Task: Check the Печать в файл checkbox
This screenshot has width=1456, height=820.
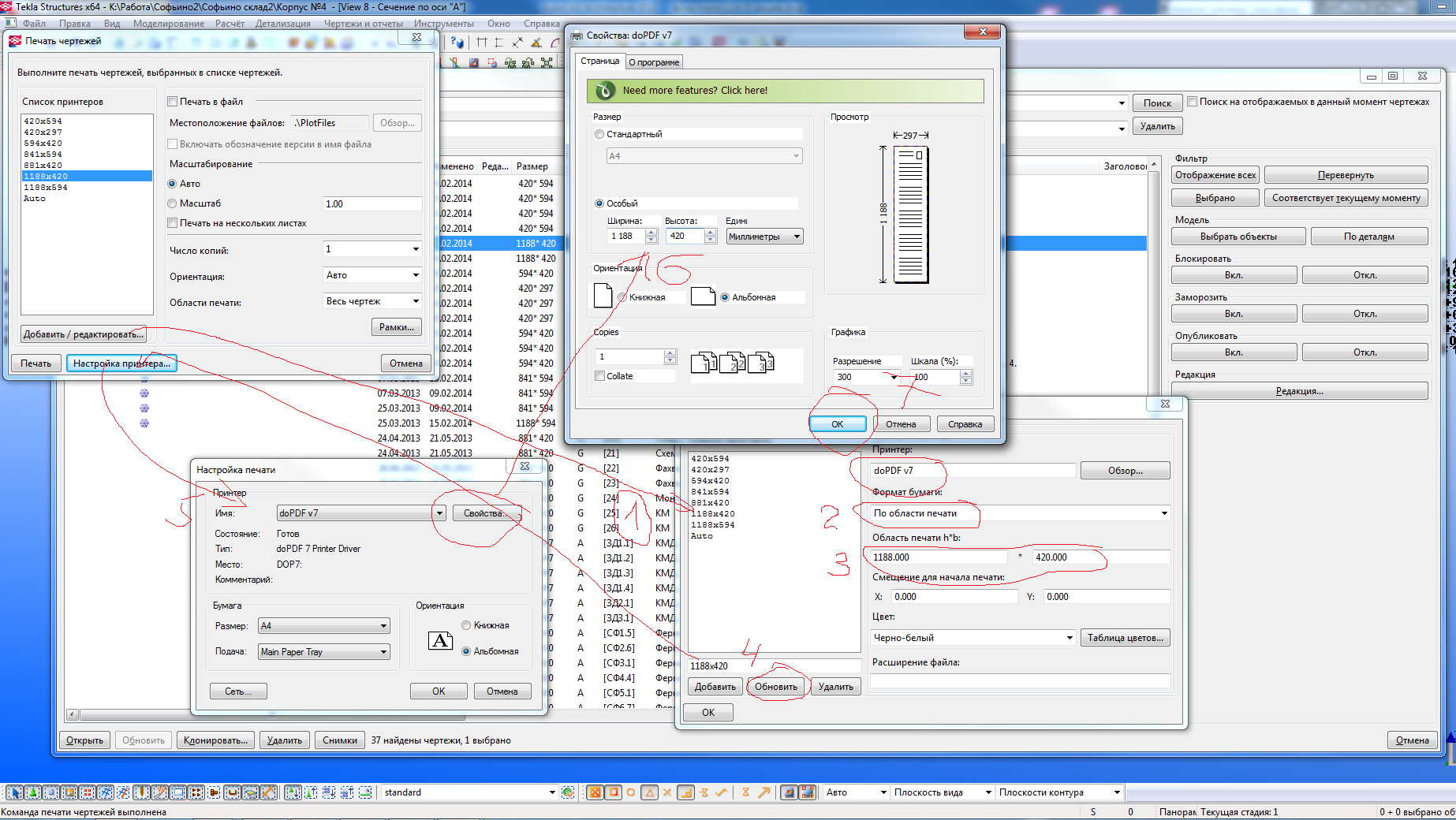Action: click(x=173, y=102)
